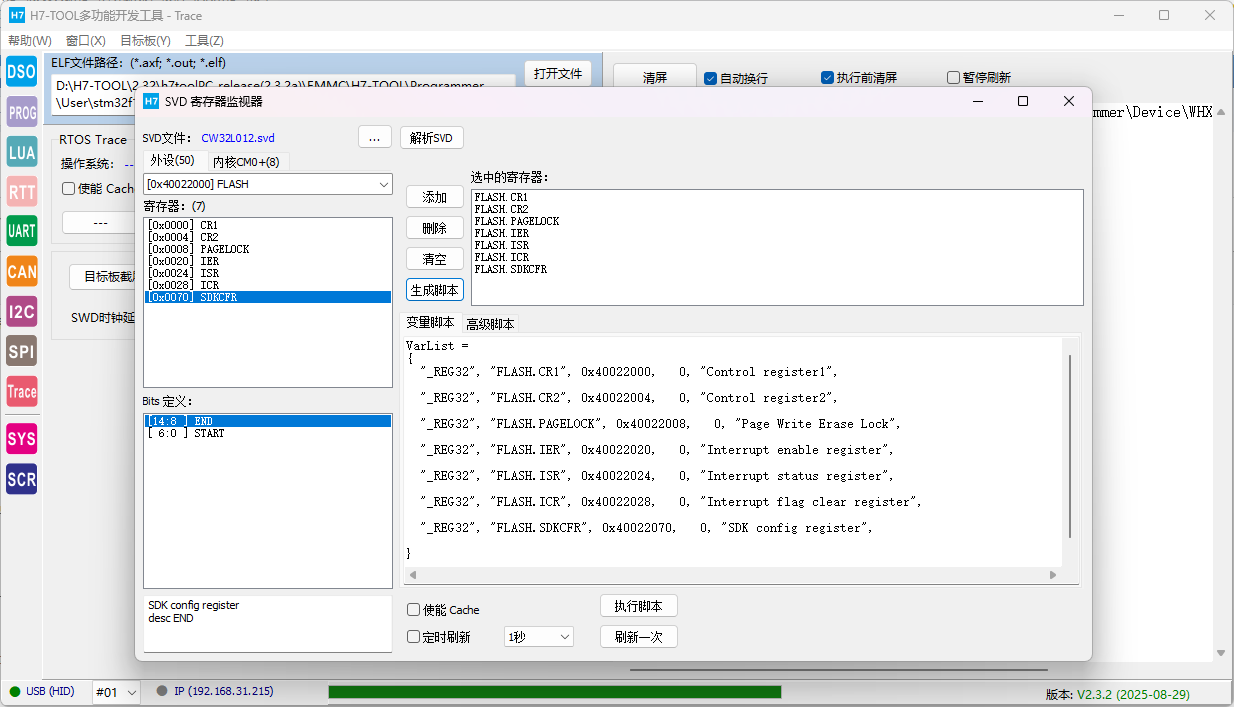1234x707 pixels.
Task: Click the H7 icon of SVD dialog
Action: click(x=151, y=101)
